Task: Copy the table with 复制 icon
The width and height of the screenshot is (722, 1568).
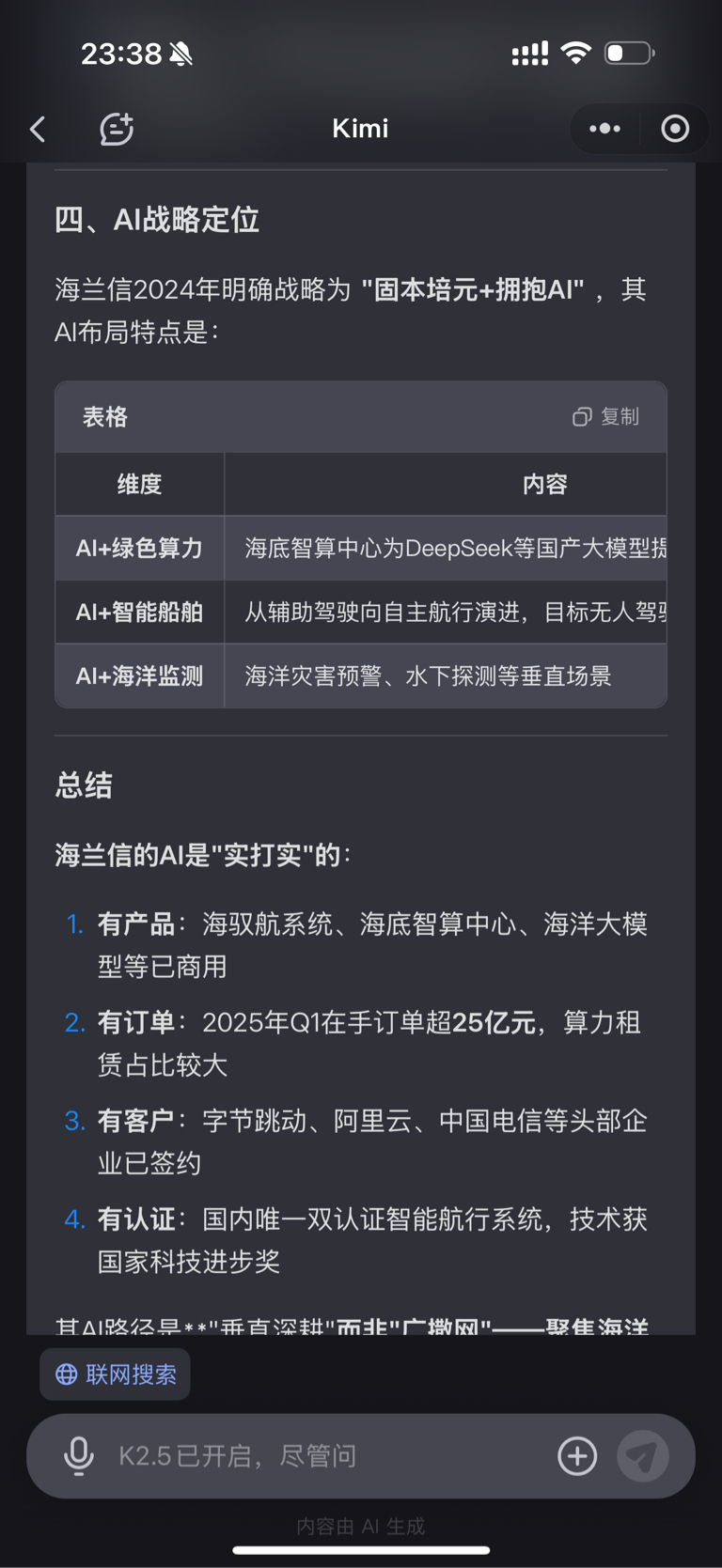Action: click(x=606, y=417)
